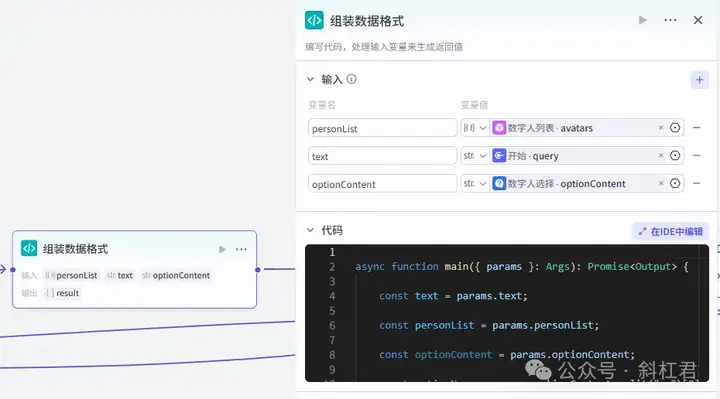Click the canvas node green code icon
Screen dimensions: 720x399
coord(29,248)
